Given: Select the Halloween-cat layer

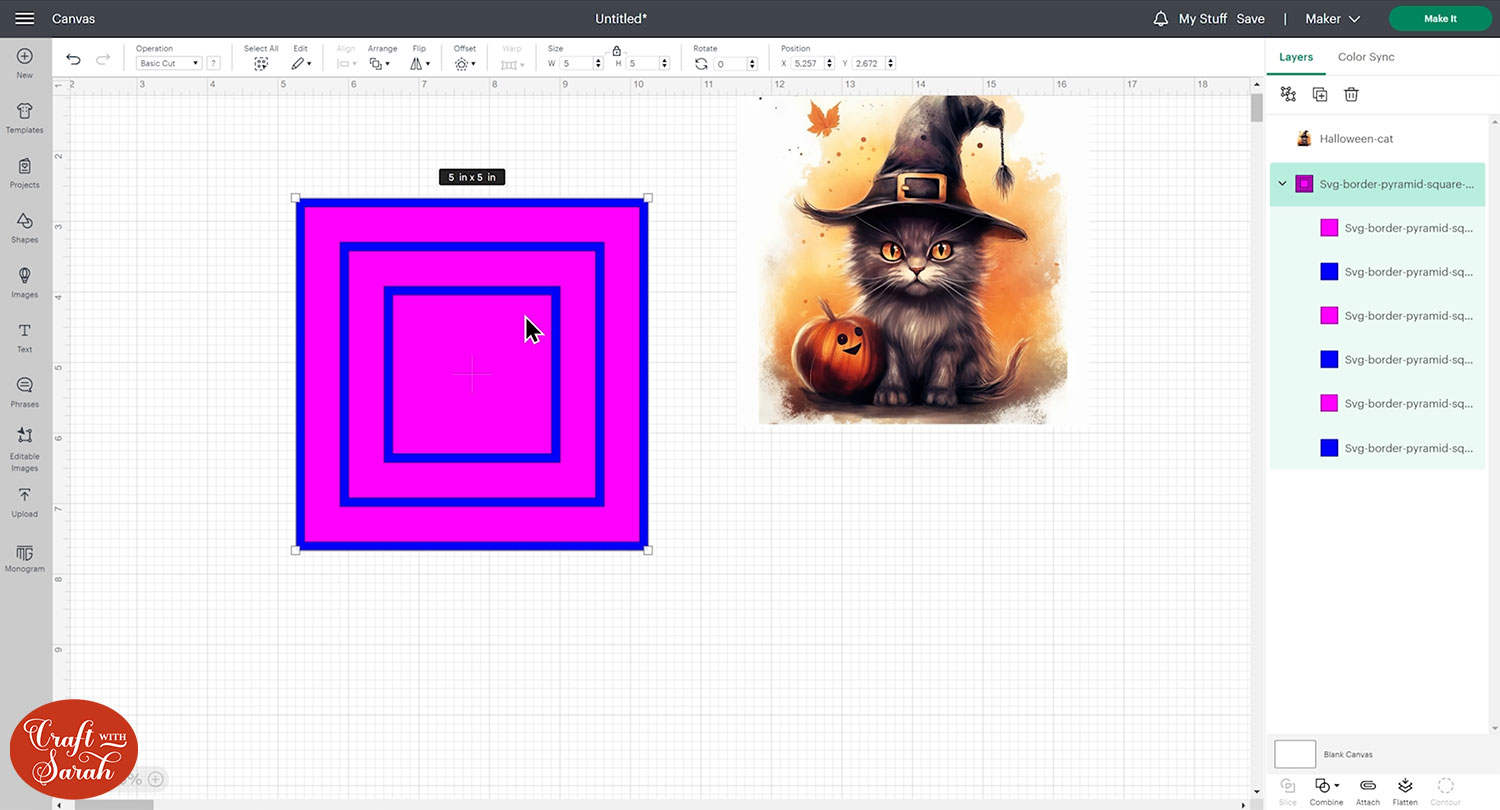Looking at the screenshot, I should tap(1377, 139).
